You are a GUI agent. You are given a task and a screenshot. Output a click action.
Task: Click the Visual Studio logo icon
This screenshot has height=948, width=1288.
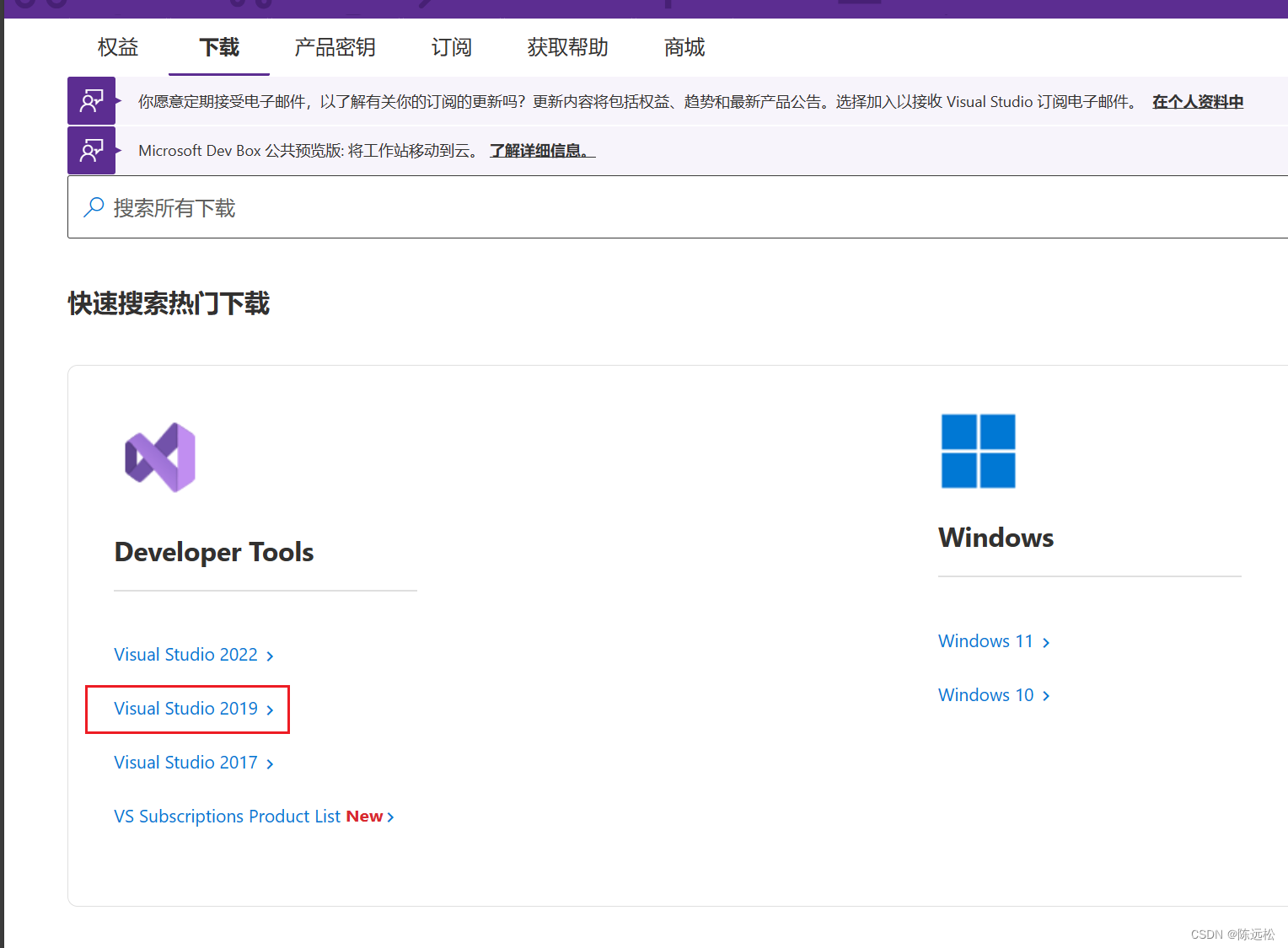pyautogui.click(x=160, y=458)
